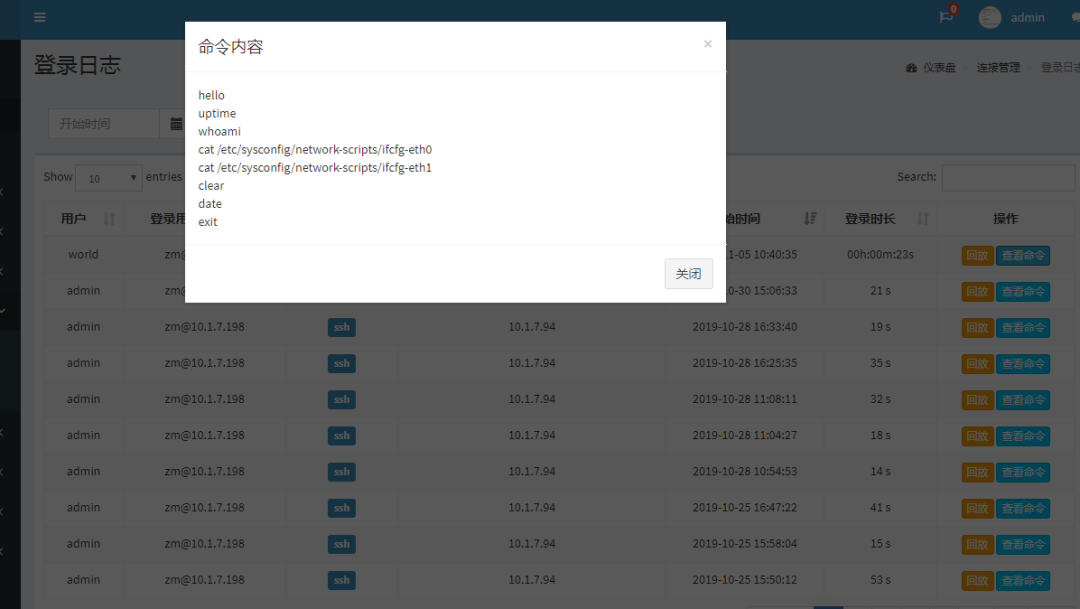
Task: Click 查看命令 for the 35 s row
Action: (1023, 364)
